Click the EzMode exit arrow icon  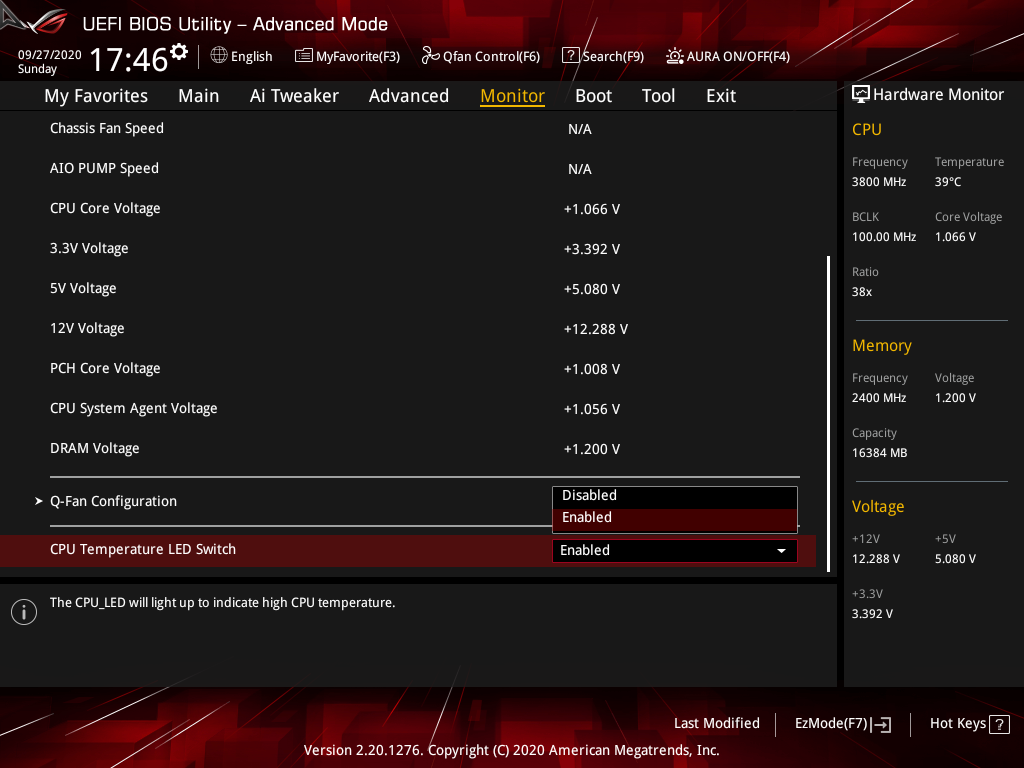pos(881,724)
